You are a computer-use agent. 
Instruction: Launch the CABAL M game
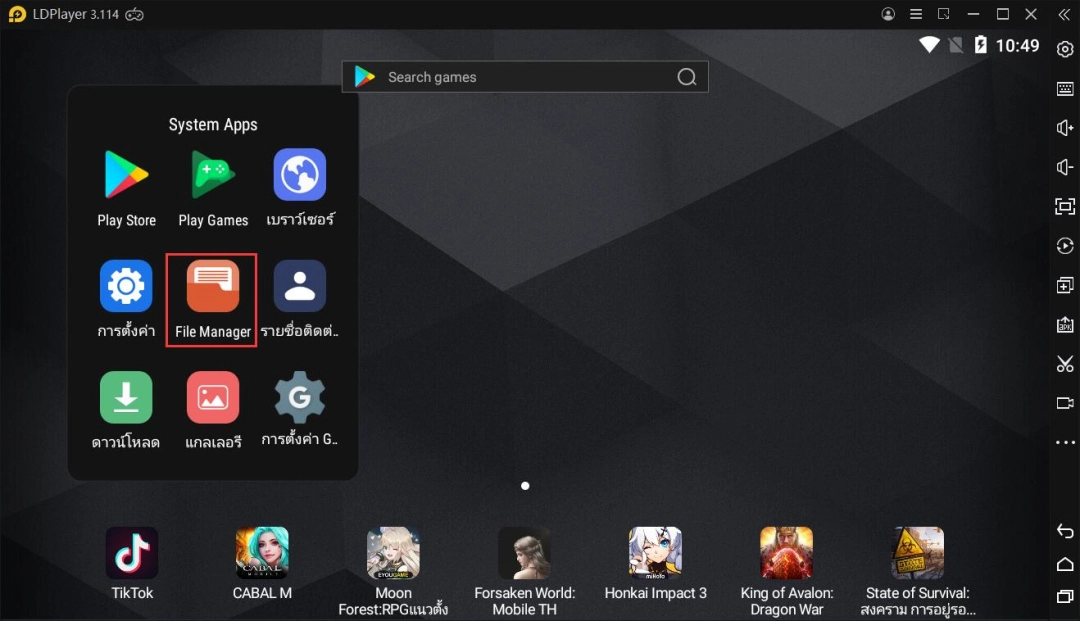(262, 553)
